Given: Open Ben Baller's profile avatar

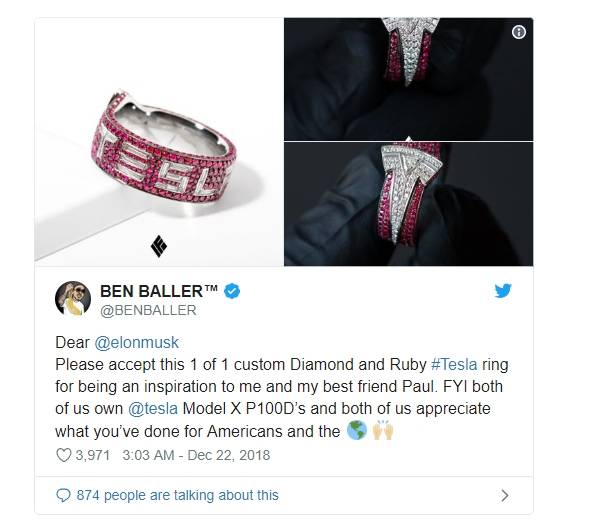Looking at the screenshot, I should [x=73, y=298].
